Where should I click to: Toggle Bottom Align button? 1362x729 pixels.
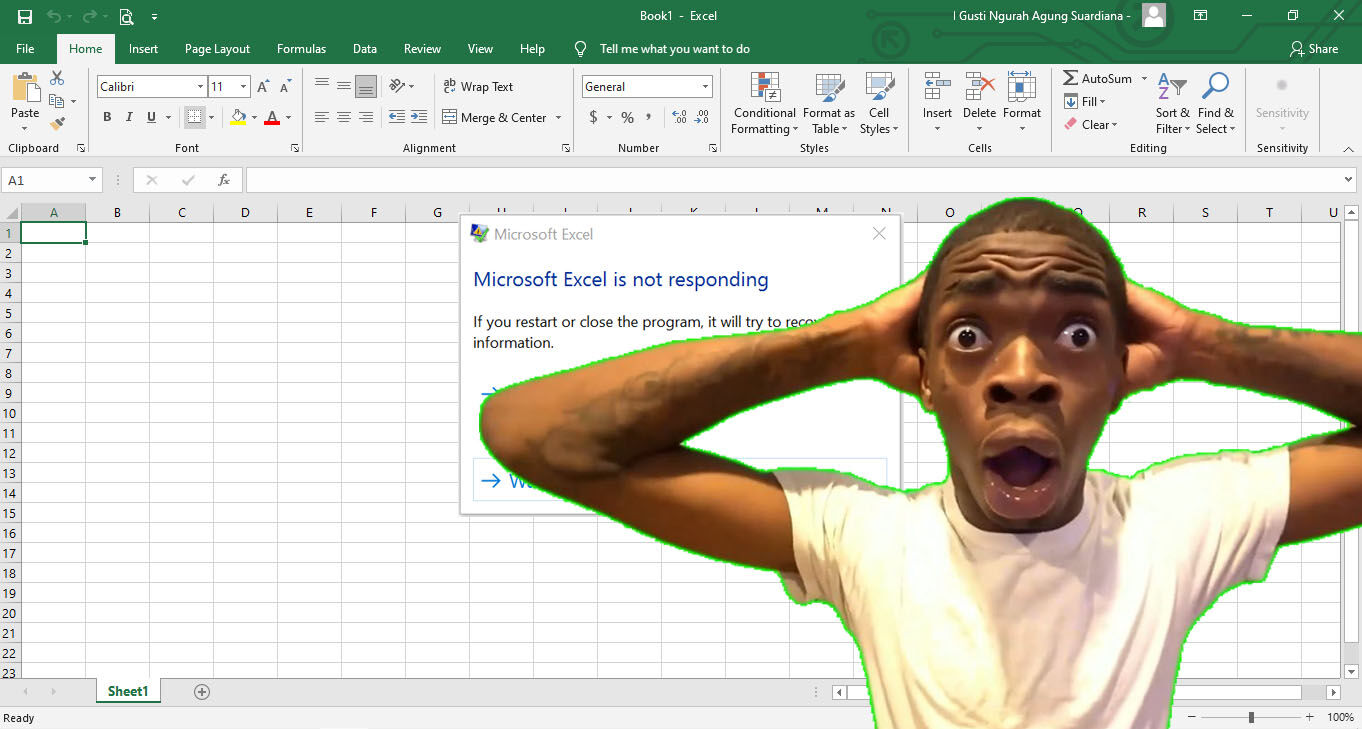pyautogui.click(x=366, y=86)
